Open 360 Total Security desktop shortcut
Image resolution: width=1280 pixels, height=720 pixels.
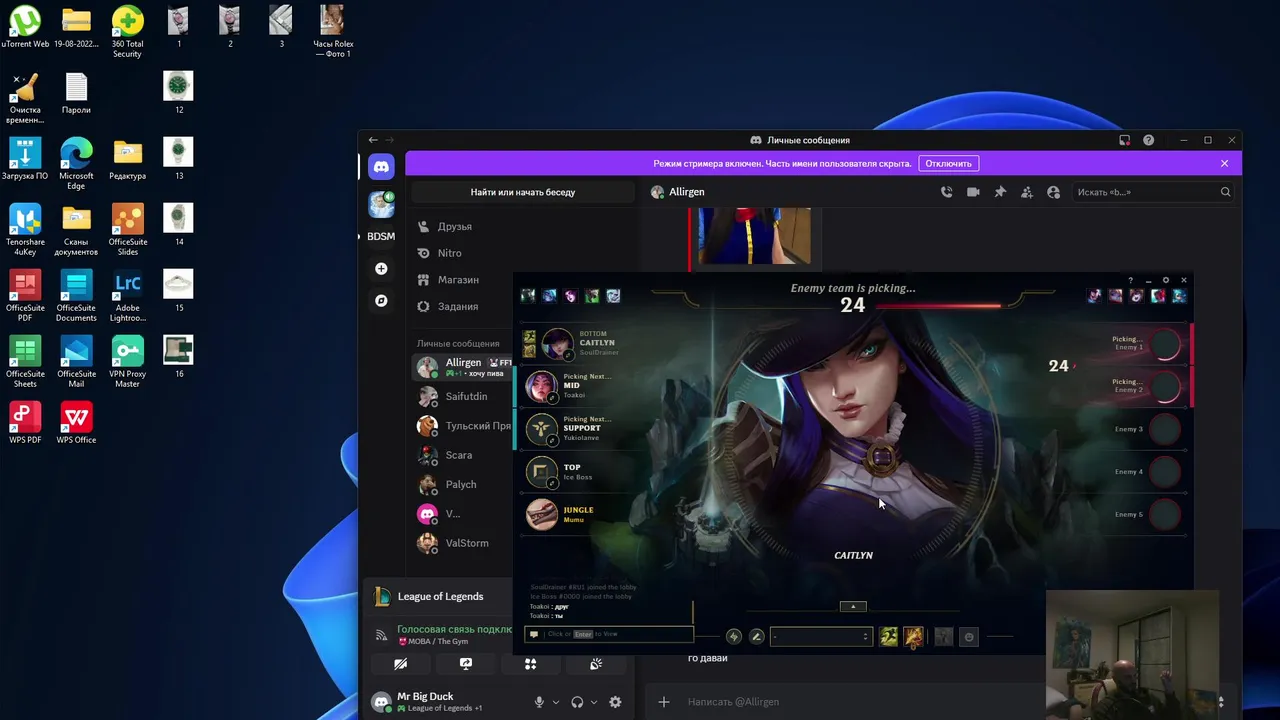127,32
